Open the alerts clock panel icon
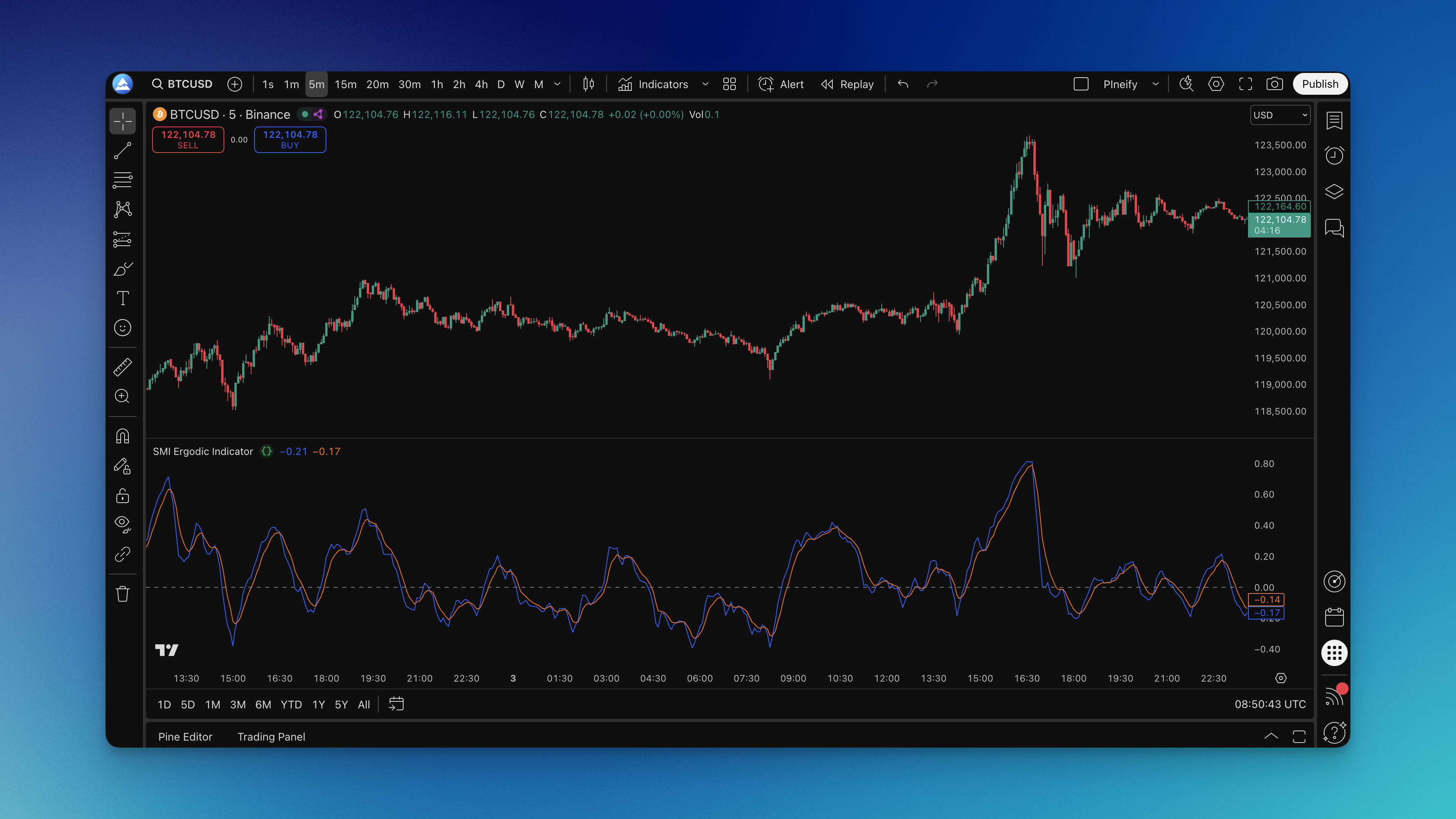This screenshot has height=819, width=1456. point(1334,155)
